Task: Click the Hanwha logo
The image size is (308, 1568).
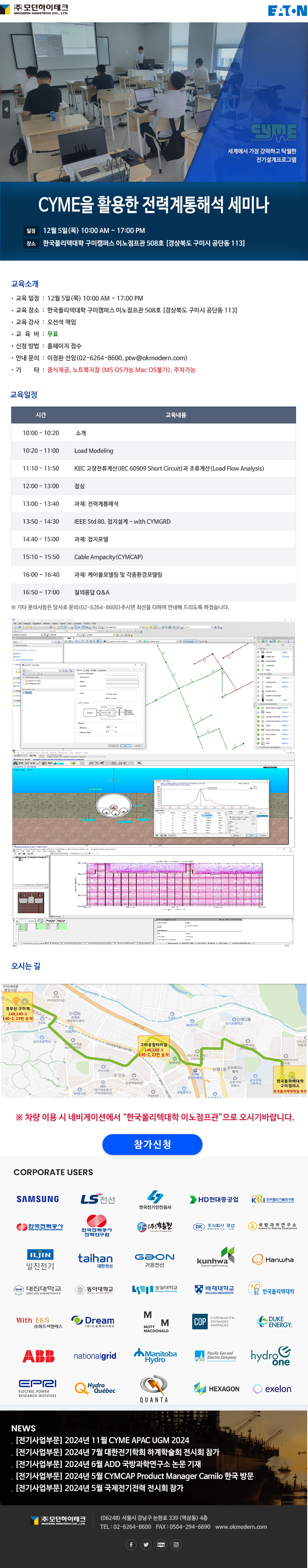Action: [x=273, y=1259]
